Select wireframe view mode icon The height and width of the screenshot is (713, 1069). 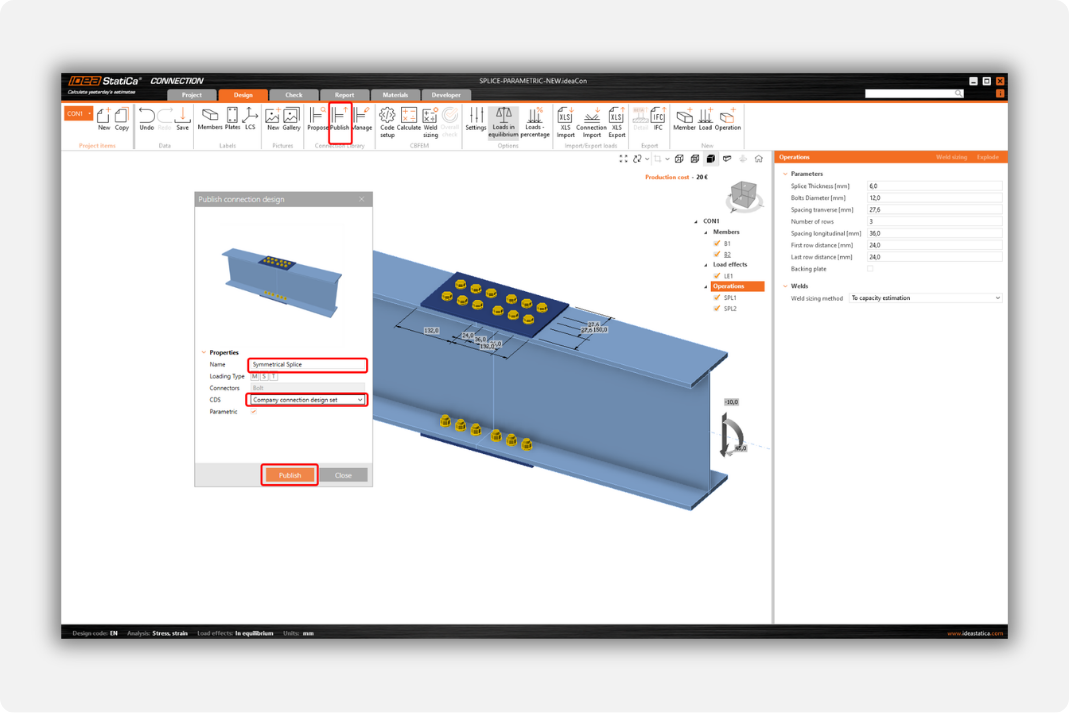coord(679,158)
